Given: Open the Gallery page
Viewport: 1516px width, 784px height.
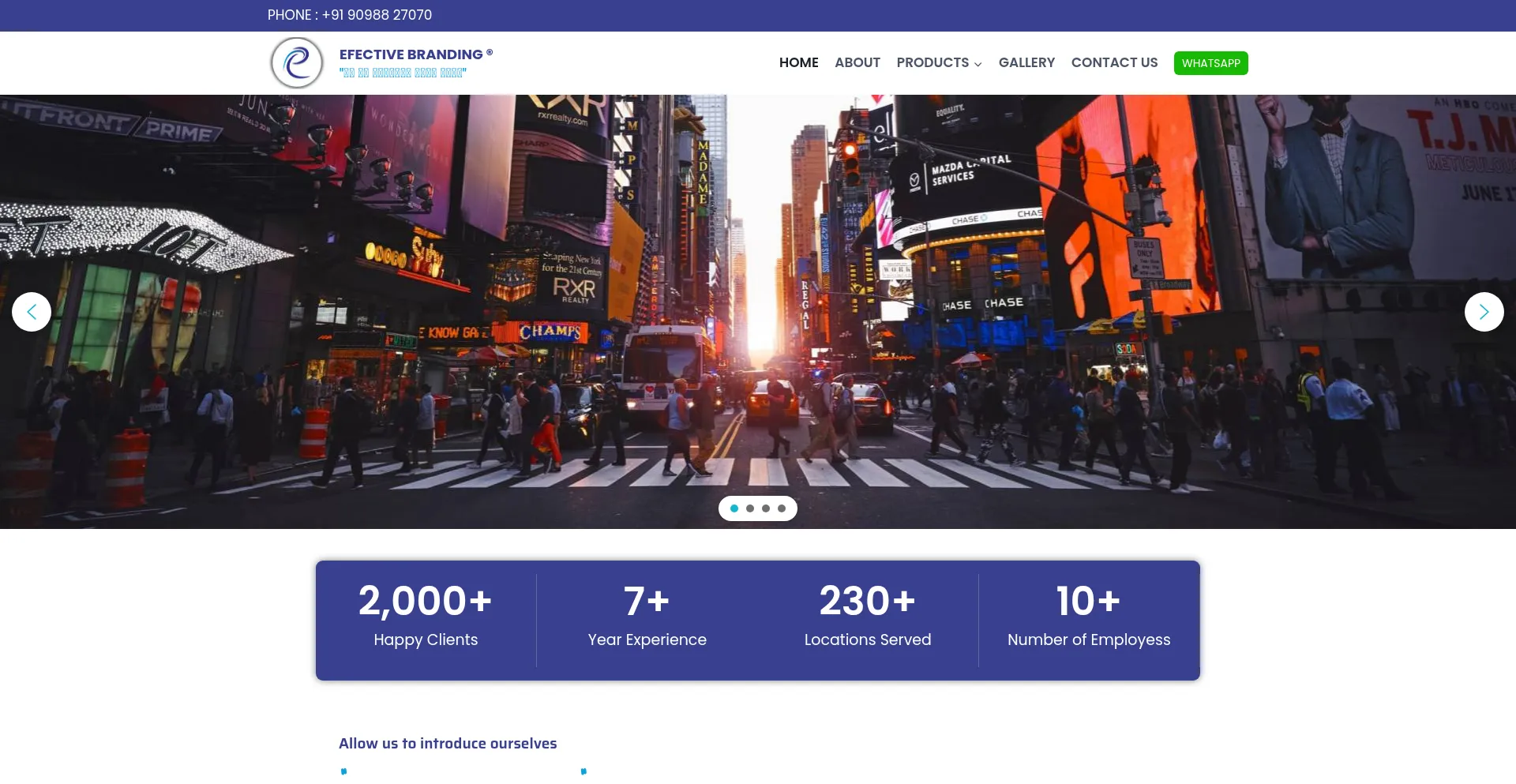Looking at the screenshot, I should (1026, 62).
